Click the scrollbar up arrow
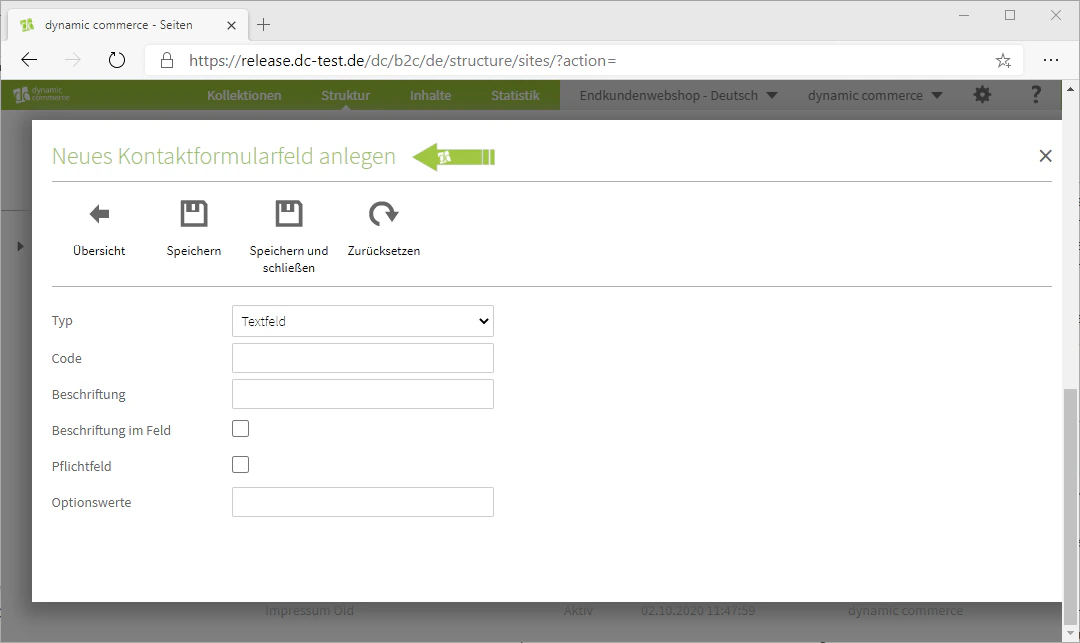 pos(1070,89)
